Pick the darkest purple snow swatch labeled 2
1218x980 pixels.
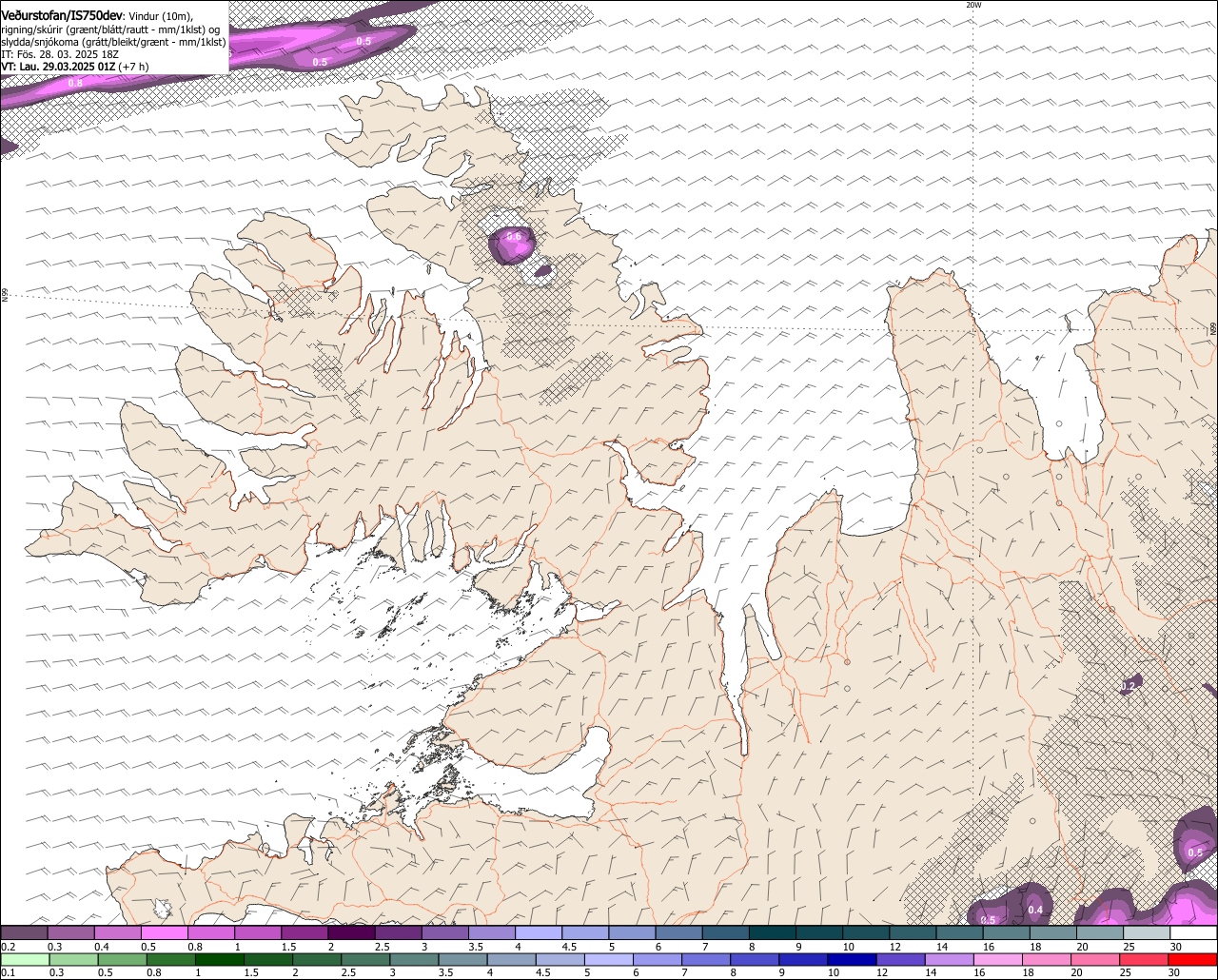click(x=352, y=932)
